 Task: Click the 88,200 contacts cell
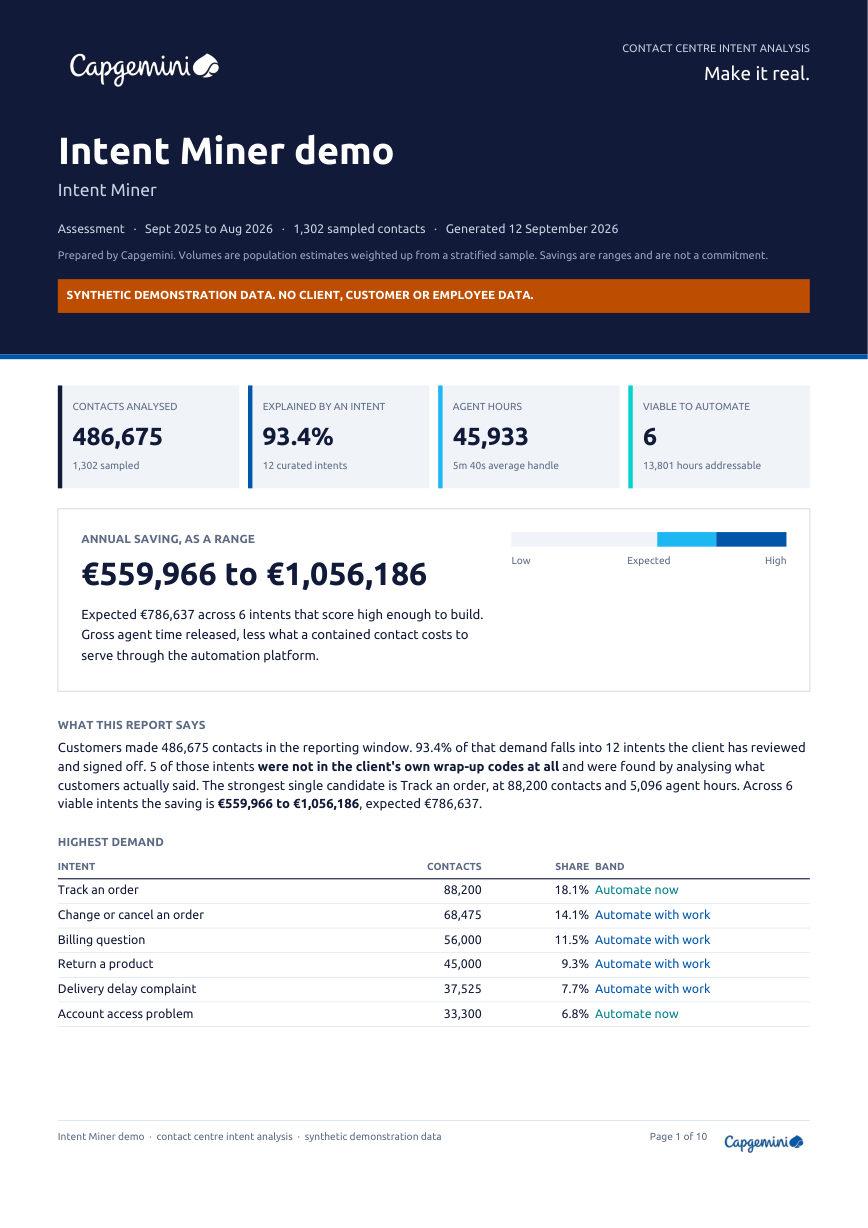(x=462, y=890)
